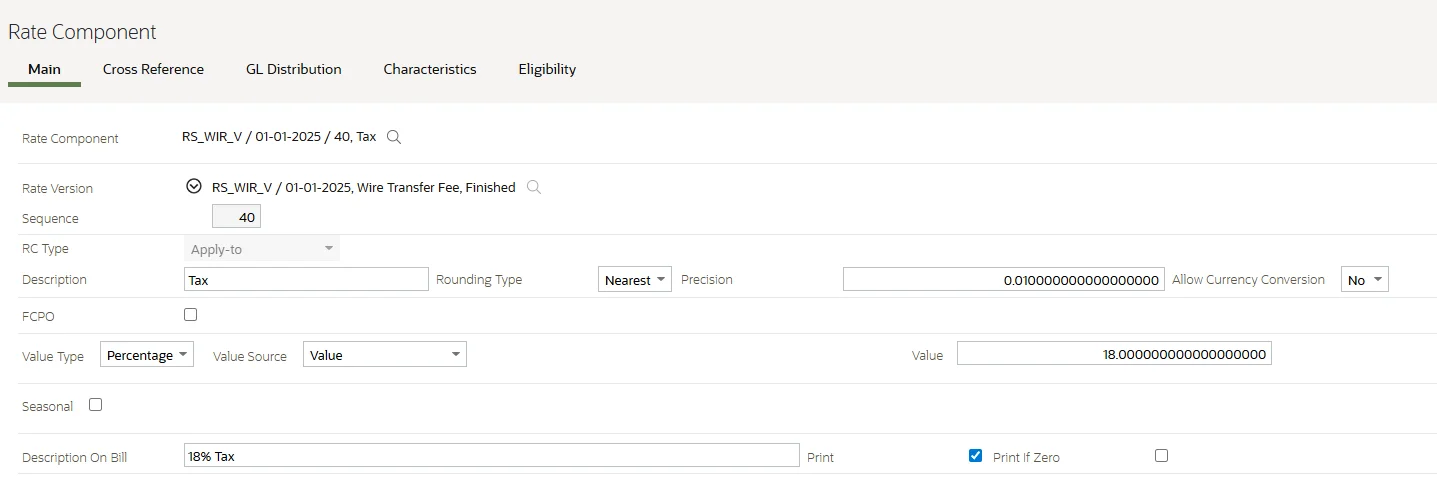Open the Rate Version context menu chevron
Screen dimensions: 1437x503
194,187
